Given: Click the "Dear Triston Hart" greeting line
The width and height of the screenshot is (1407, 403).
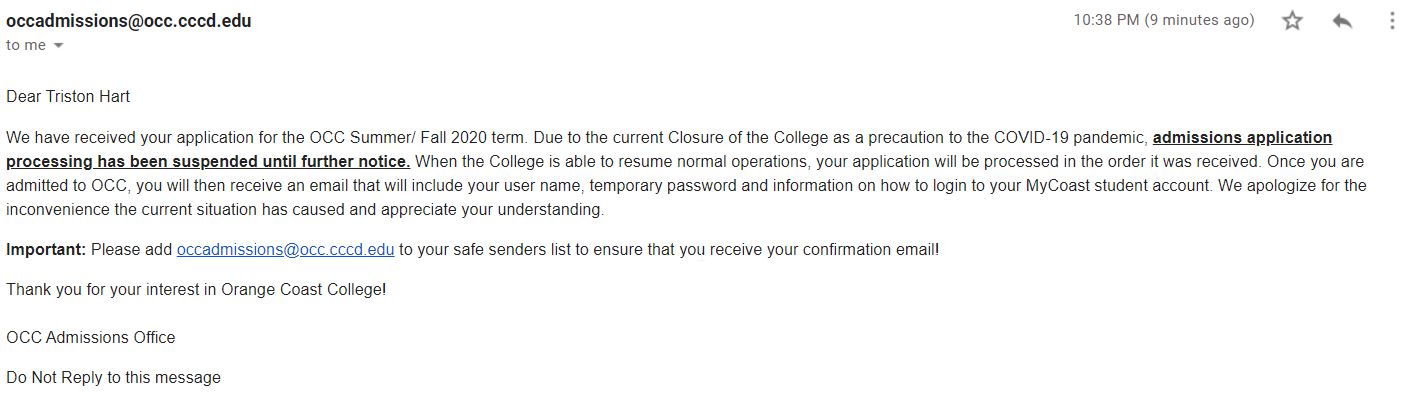Looking at the screenshot, I should [x=68, y=97].
